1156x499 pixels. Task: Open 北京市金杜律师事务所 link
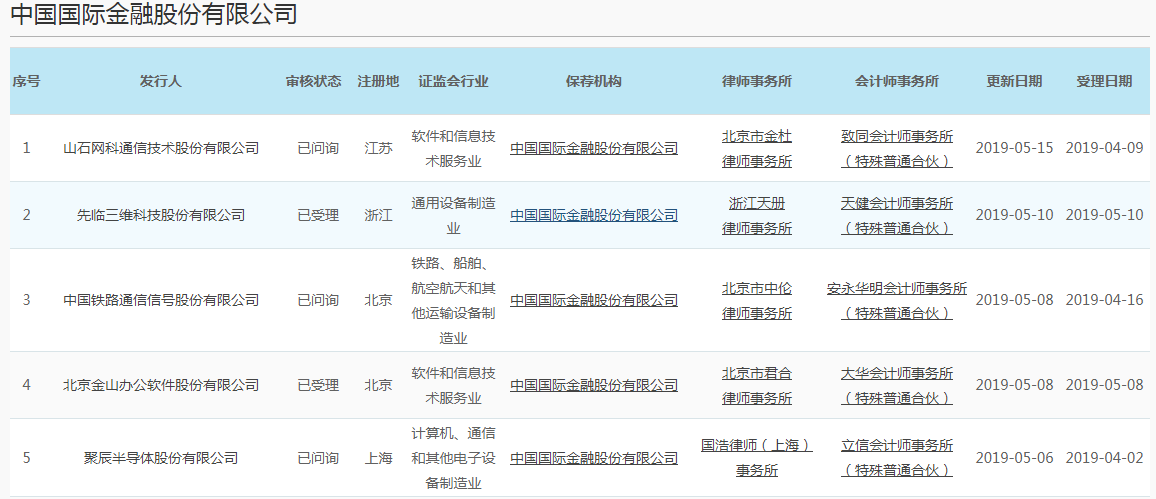pyautogui.click(x=756, y=148)
